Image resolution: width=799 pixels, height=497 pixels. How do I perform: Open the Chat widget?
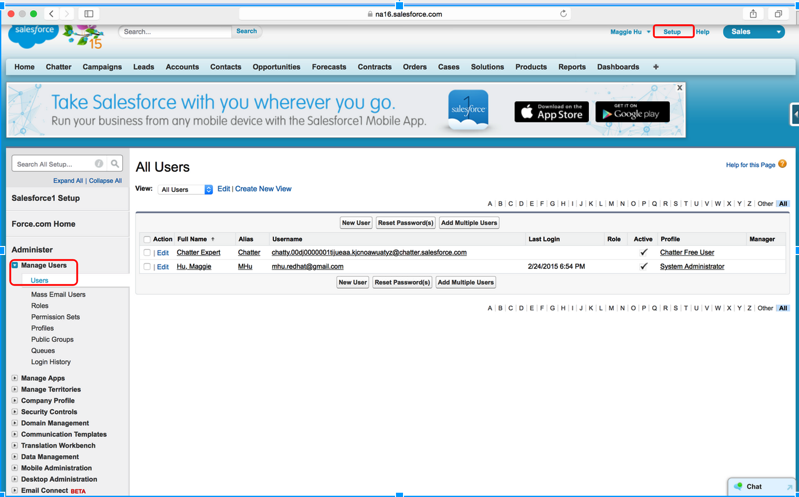761,487
